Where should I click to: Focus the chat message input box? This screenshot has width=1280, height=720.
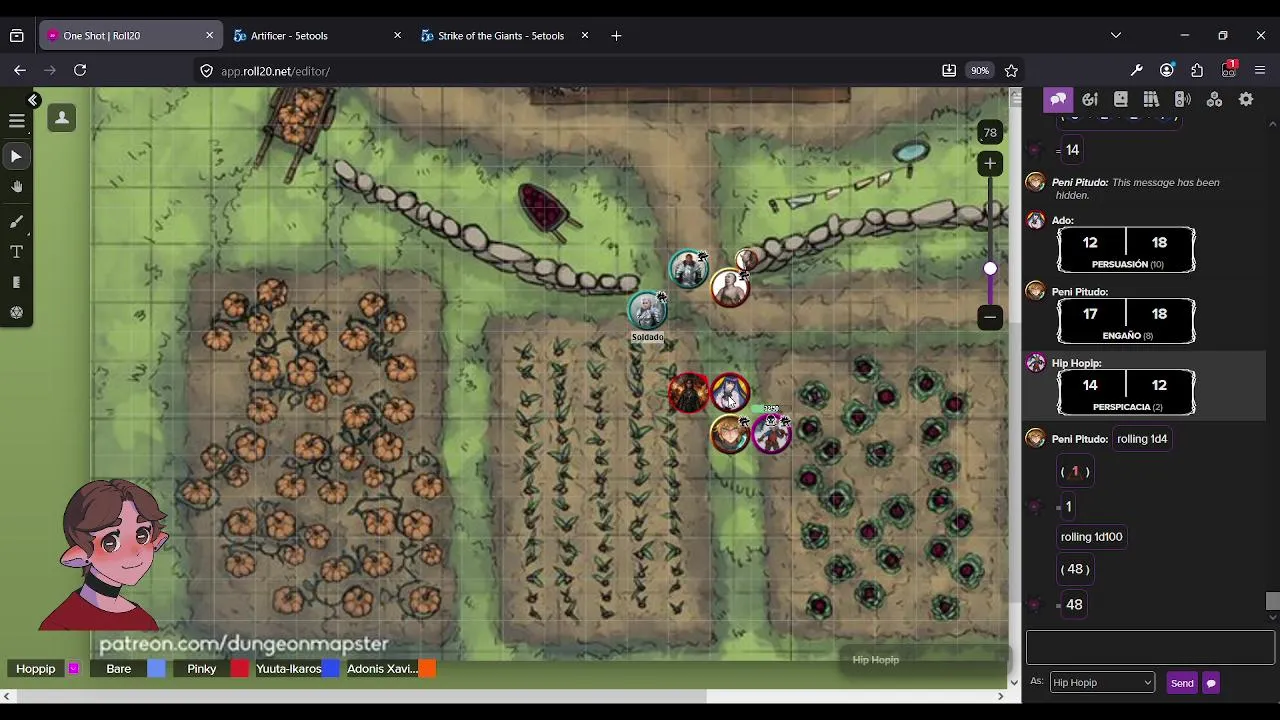tap(1150, 648)
